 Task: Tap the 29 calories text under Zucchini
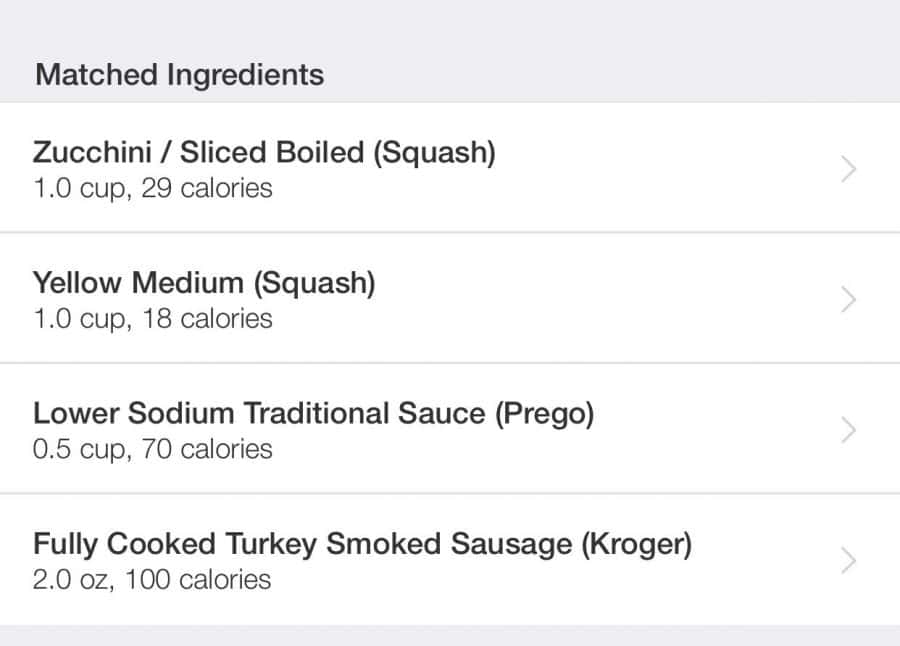click(207, 188)
